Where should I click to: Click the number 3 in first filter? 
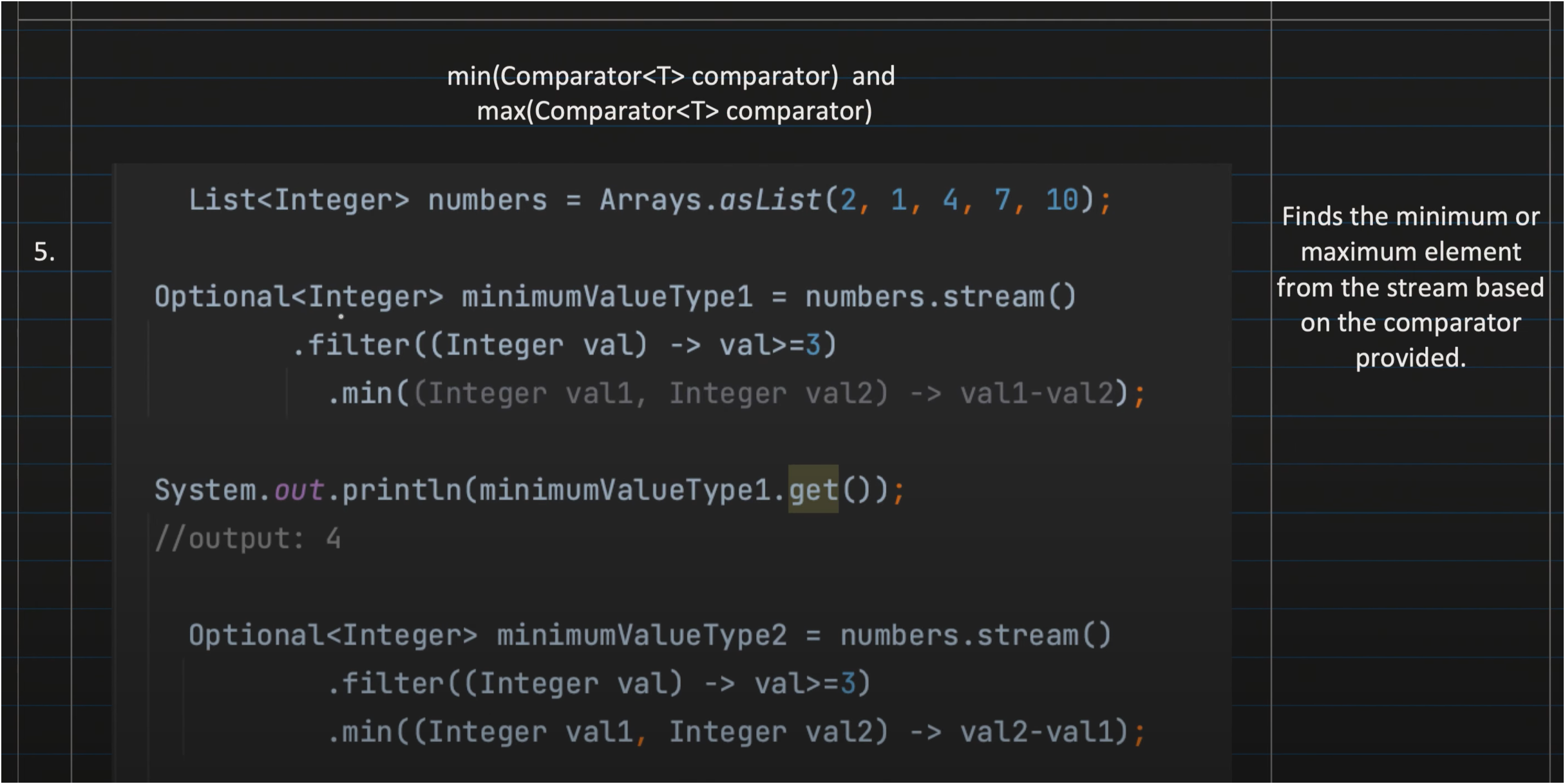point(812,345)
